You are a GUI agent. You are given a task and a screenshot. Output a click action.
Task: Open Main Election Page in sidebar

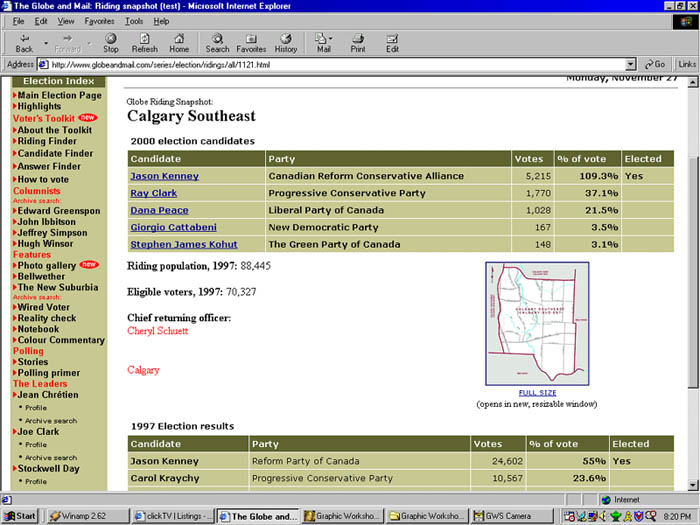(59, 95)
